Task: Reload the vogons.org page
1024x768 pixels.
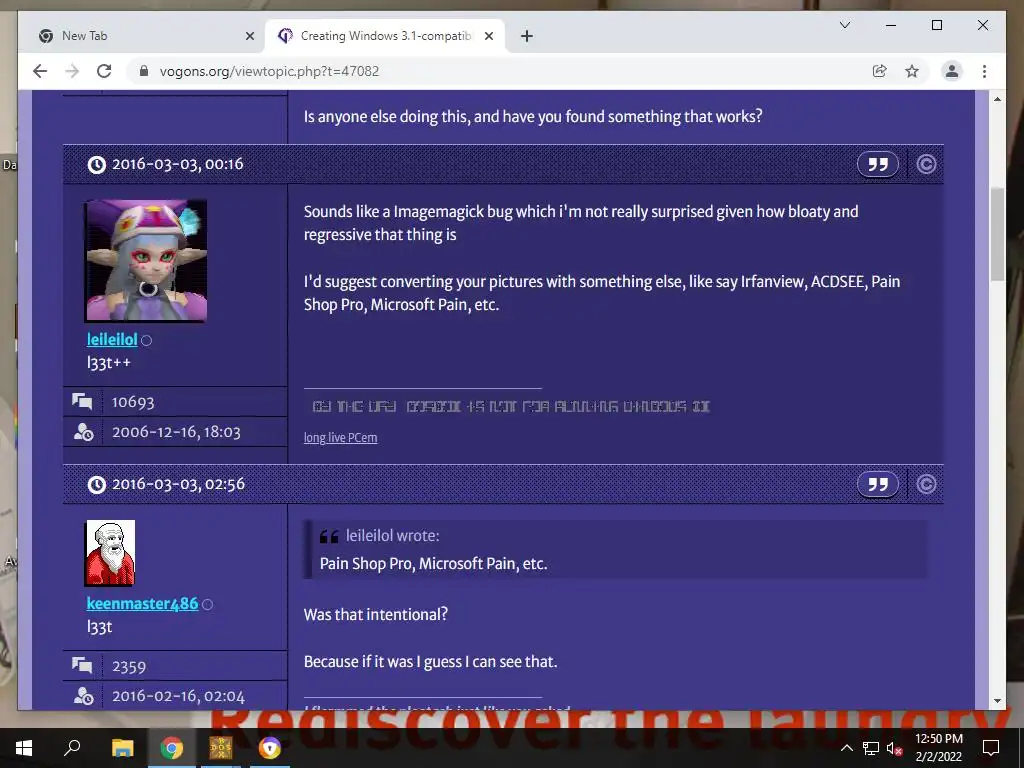Action: (x=104, y=71)
